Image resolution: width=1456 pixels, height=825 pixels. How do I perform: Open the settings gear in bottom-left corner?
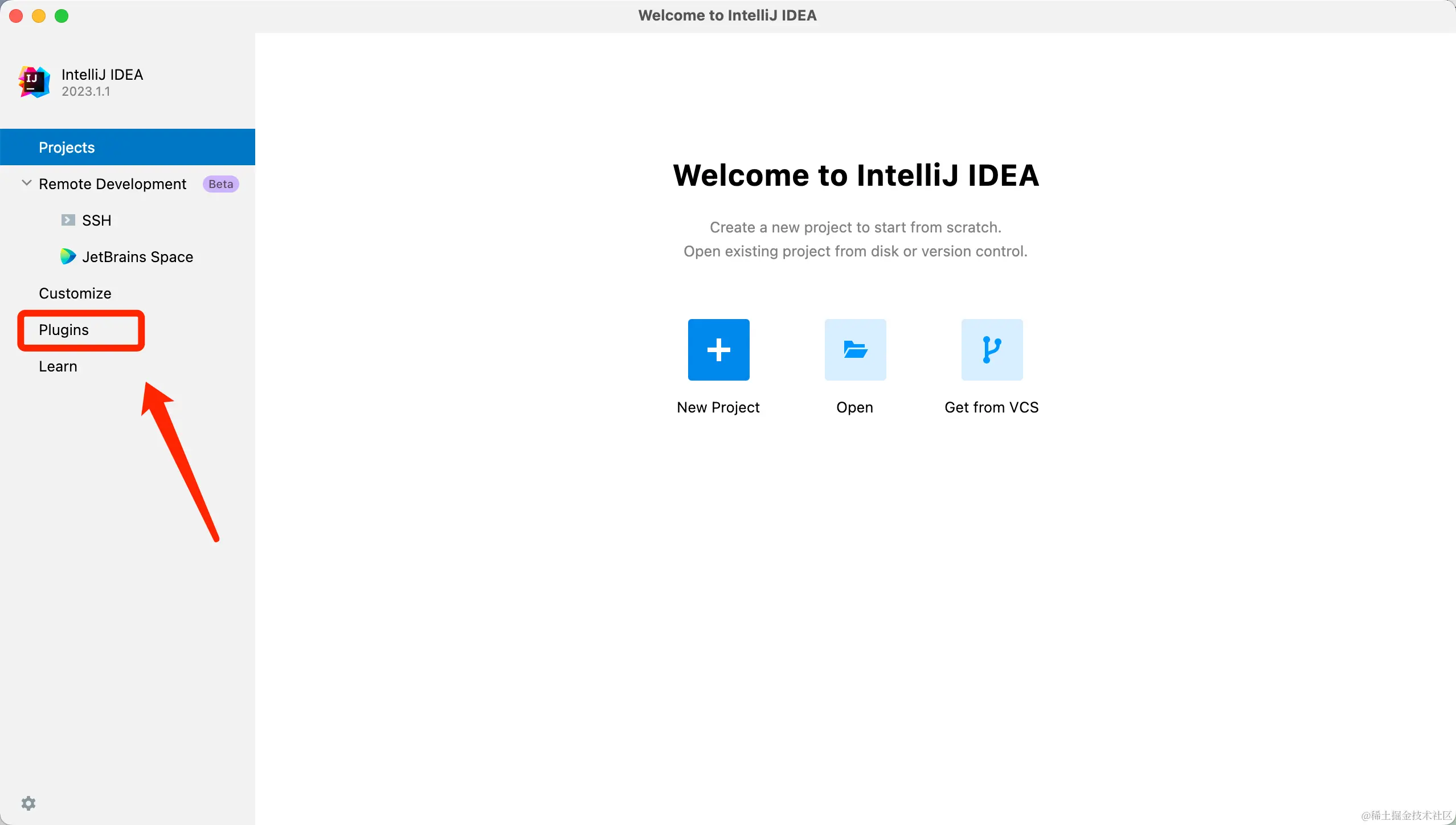coord(28,803)
